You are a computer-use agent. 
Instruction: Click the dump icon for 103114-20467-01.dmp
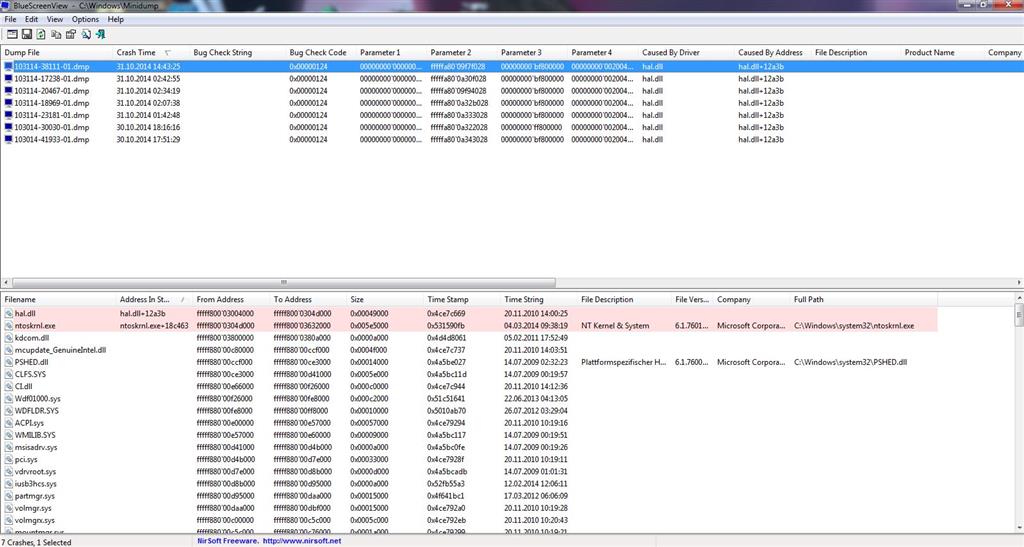pyautogui.click(x=8, y=91)
